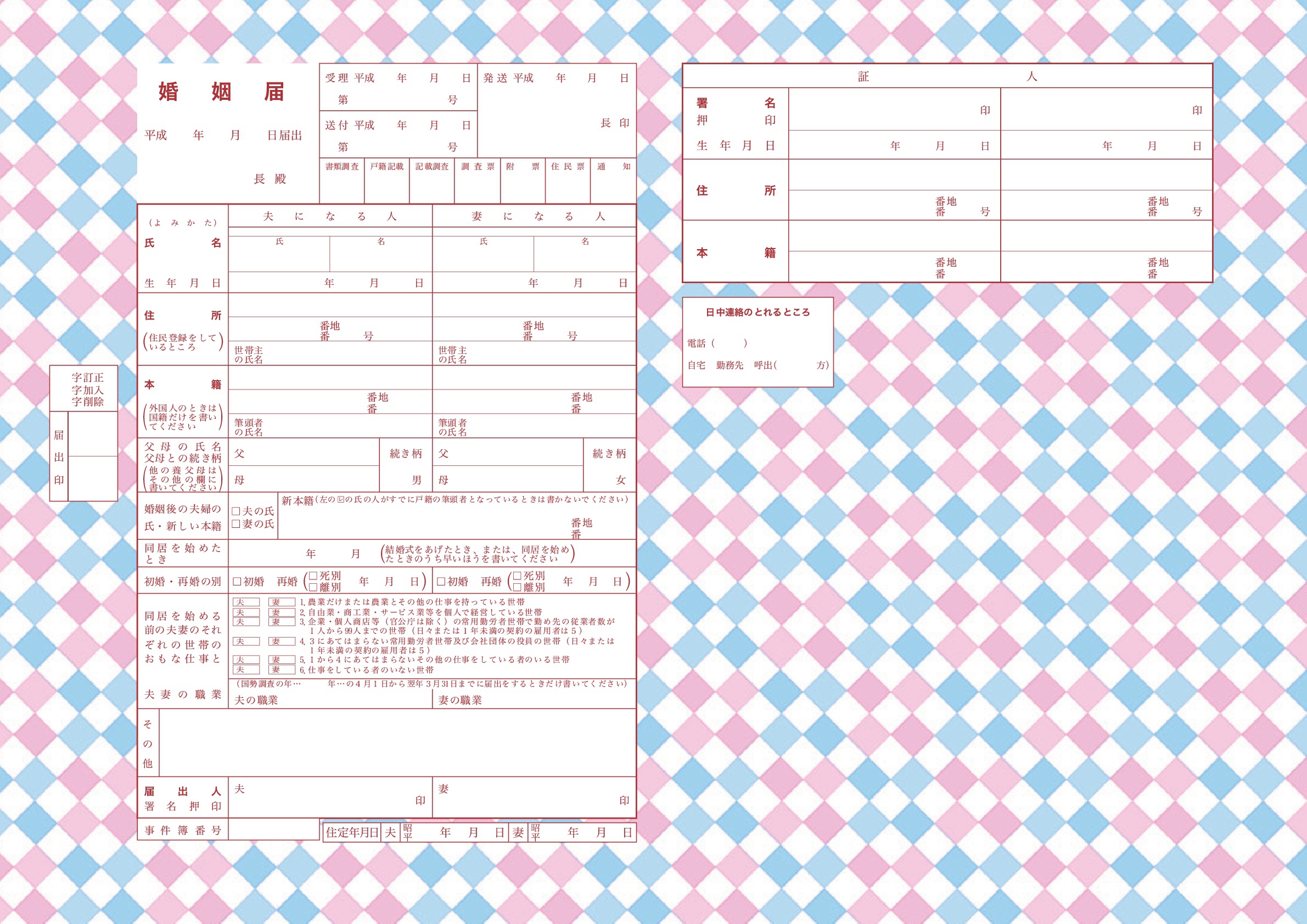Screen dimensions: 1307x924
Task: Tick 初婚 checkbox in wife's column
Action: pyautogui.click(x=441, y=582)
